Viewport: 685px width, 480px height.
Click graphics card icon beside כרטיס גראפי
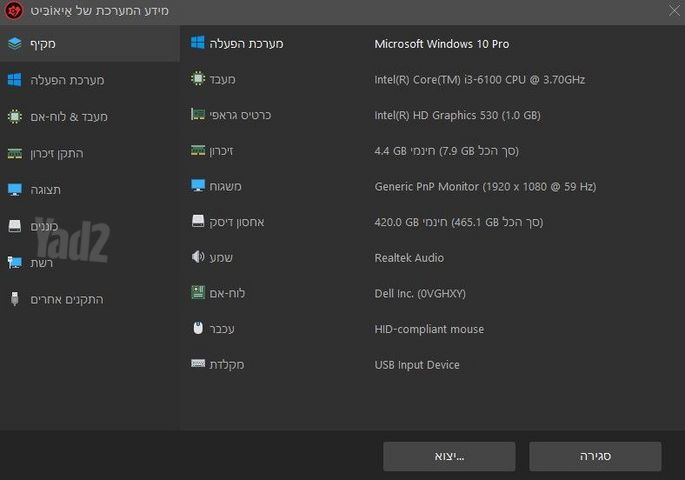[x=198, y=114]
